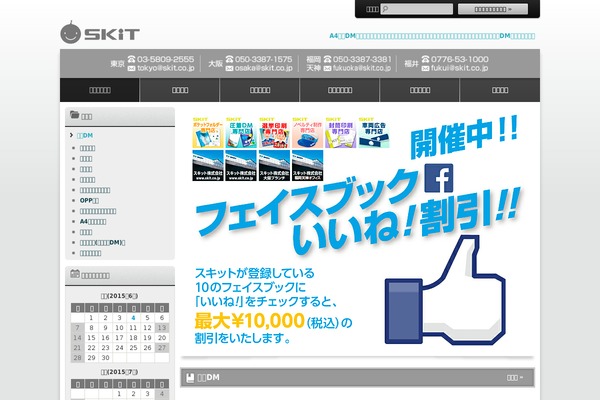Screen dimensions: 600x400
Task: Click the phone number 03-5809-2555
Action: [x=165, y=59]
